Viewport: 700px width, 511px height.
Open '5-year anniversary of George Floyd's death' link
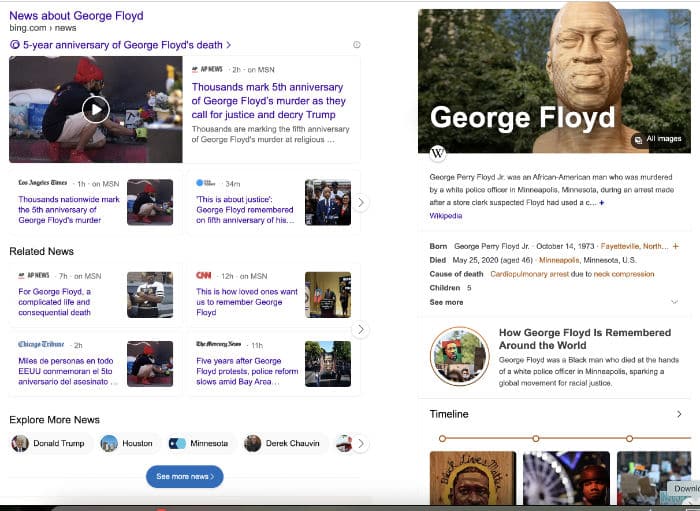pos(121,45)
